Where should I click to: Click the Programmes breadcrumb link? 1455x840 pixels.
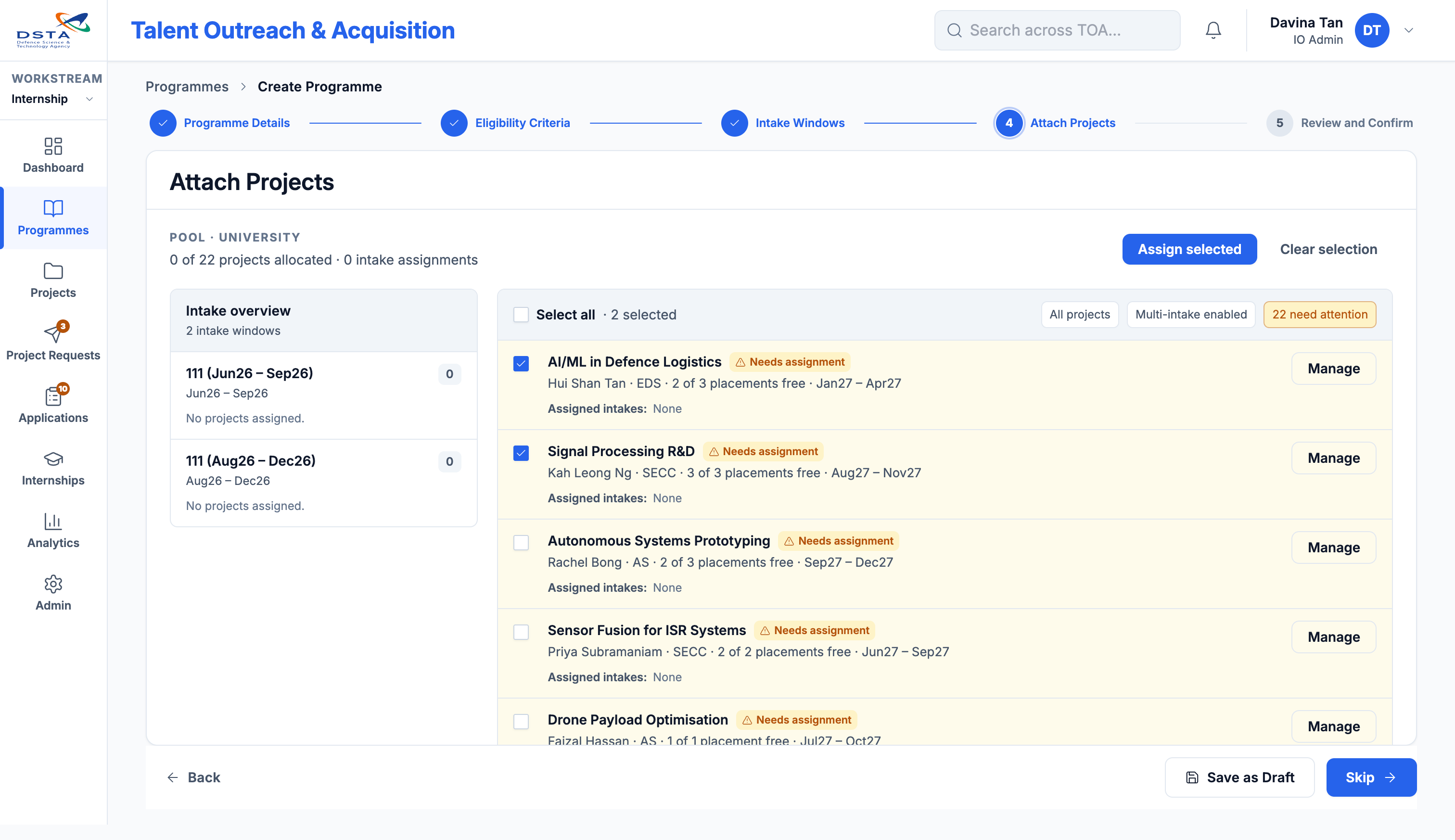point(187,87)
